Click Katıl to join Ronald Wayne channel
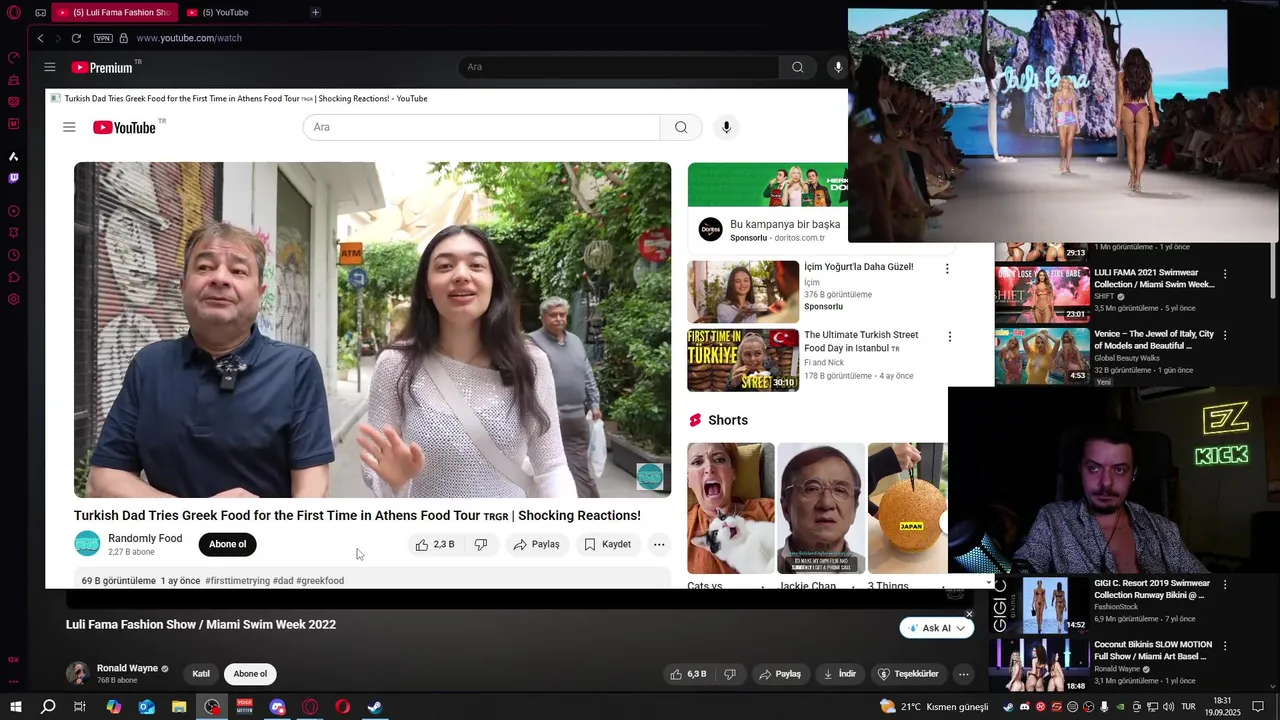 [201, 674]
